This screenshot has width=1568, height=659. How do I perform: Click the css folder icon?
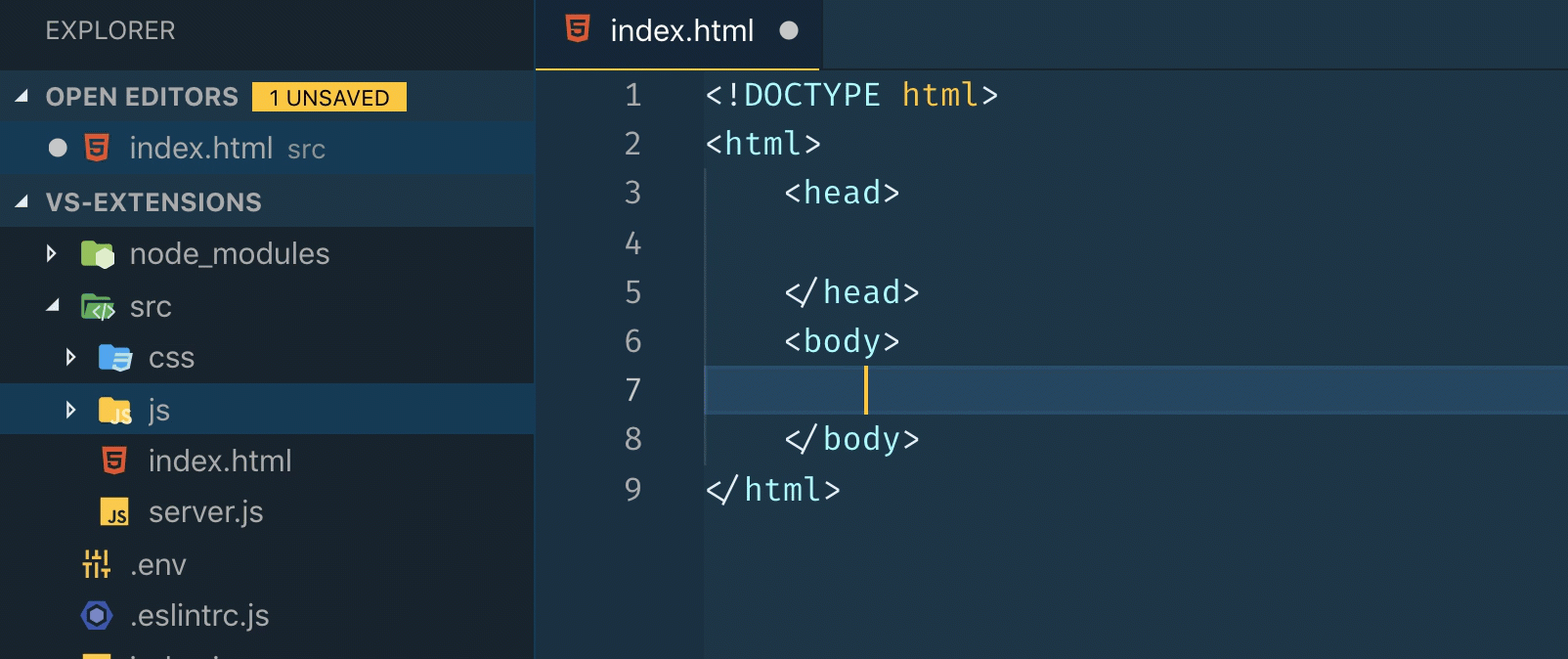pos(115,358)
